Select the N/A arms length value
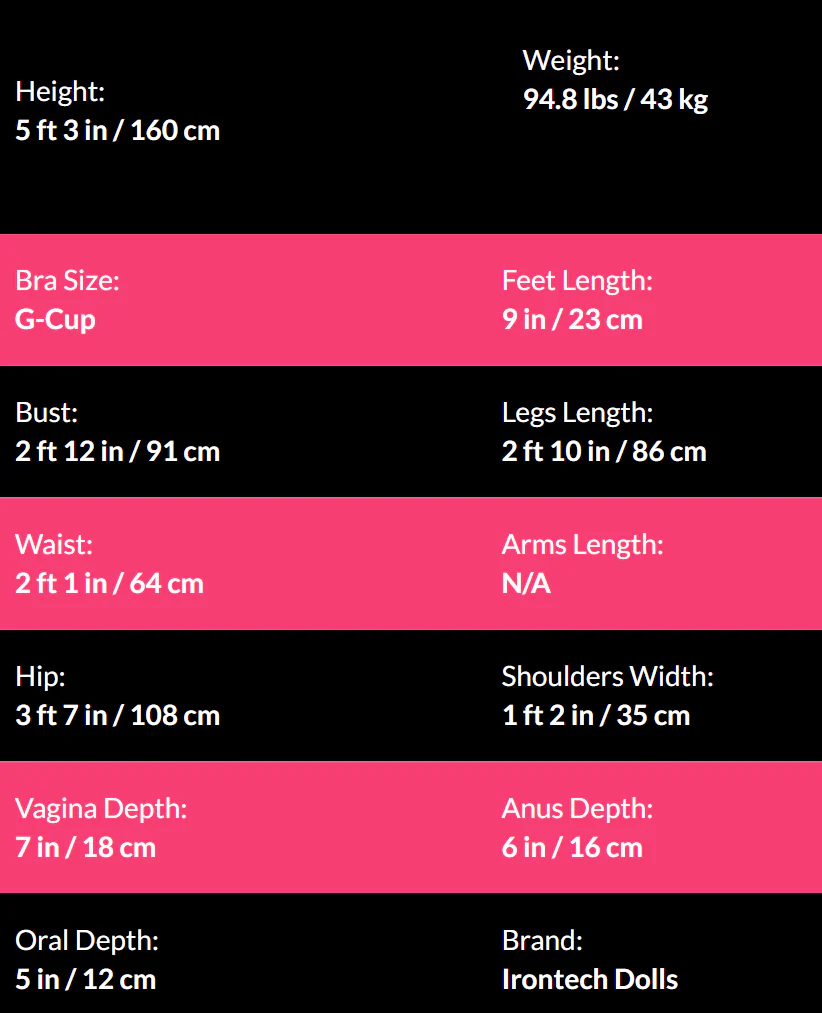 [x=526, y=584]
